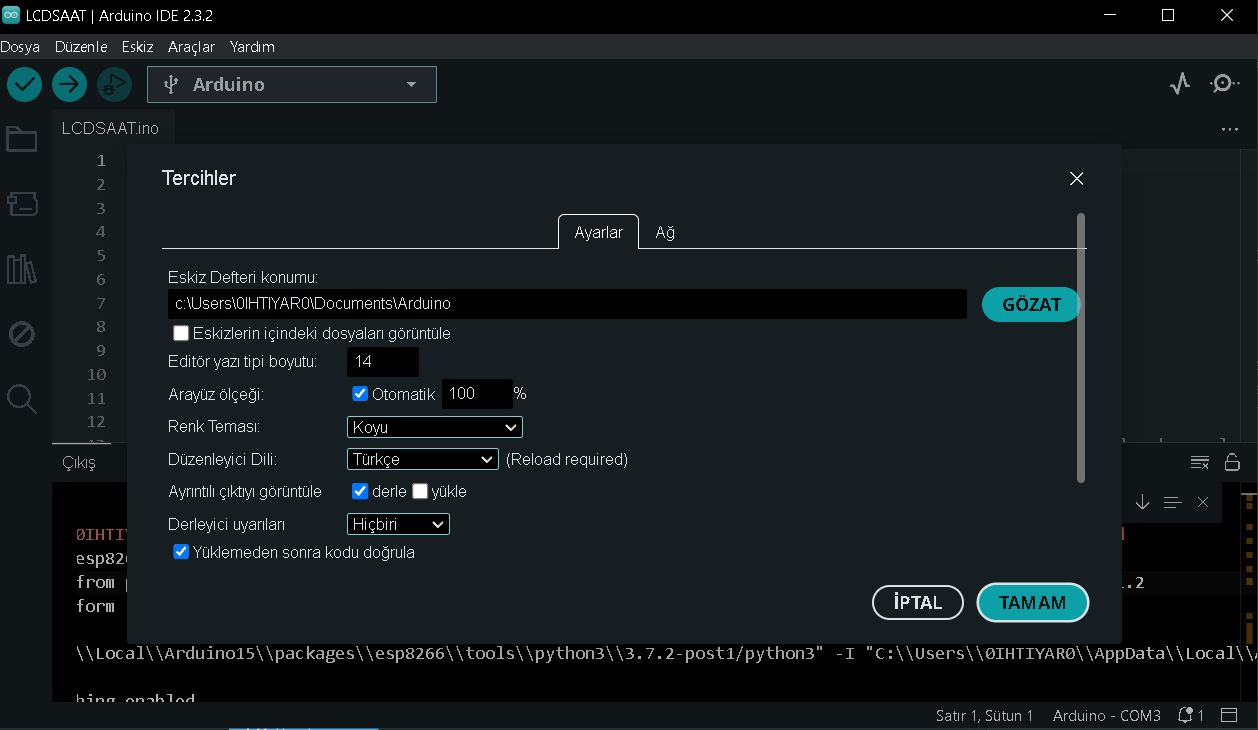The image size is (1258, 730).
Task: Click the İPTAL button
Action: 918,603
